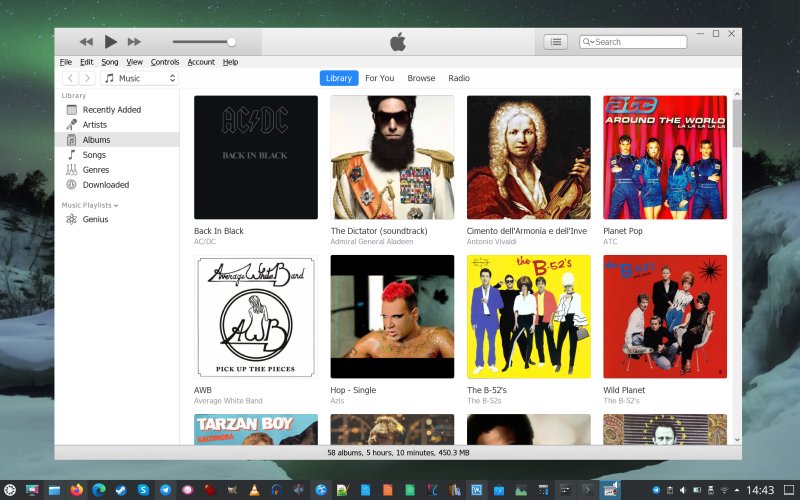Open Skype from the taskbar

pos(143,490)
